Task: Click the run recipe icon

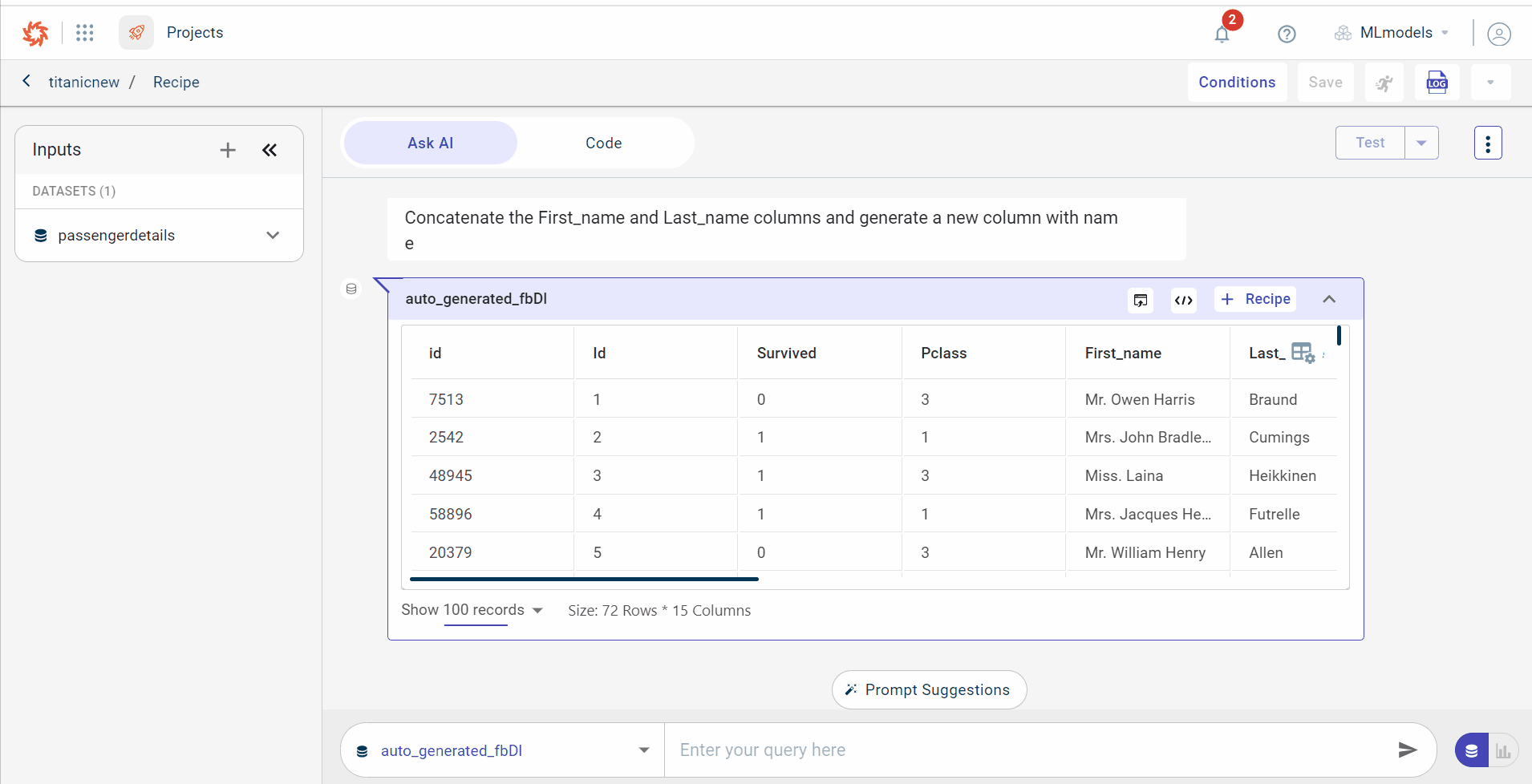Action: tap(1384, 83)
